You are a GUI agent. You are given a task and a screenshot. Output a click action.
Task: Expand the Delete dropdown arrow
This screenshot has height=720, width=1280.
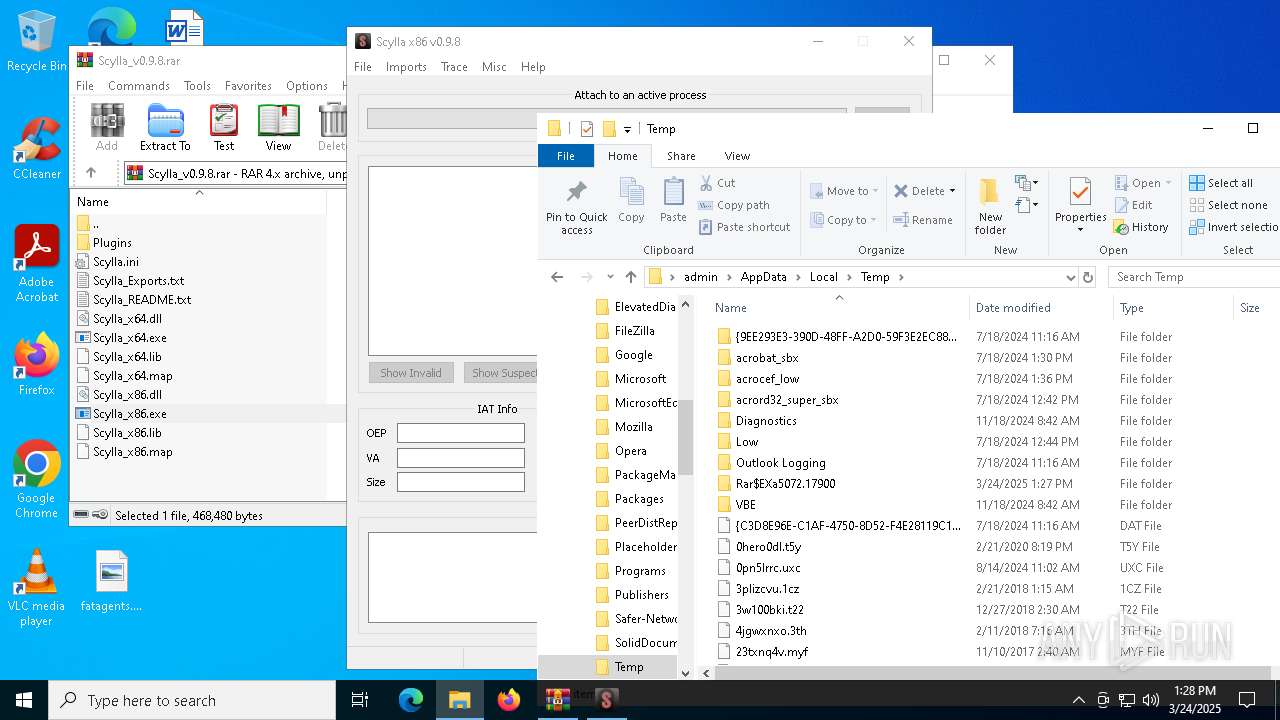point(952,191)
